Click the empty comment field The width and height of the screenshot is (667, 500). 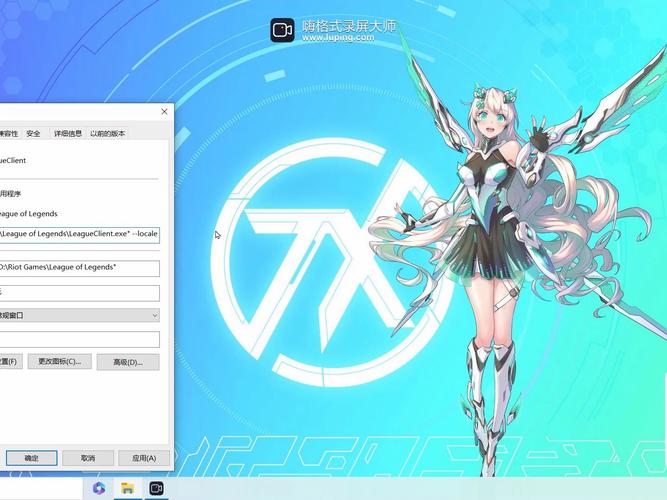click(80, 340)
